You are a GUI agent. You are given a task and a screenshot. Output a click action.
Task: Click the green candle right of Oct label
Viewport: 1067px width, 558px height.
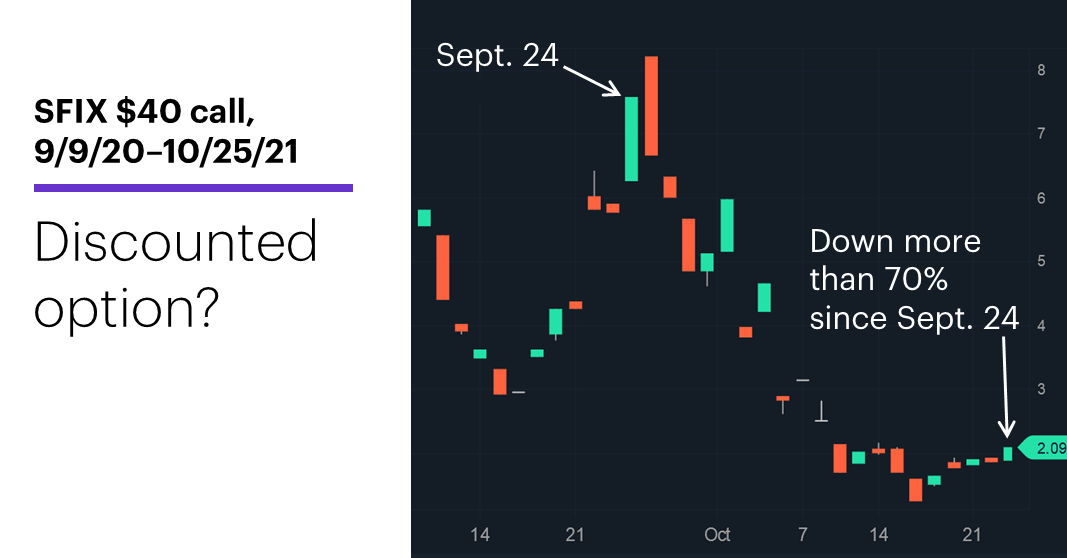pos(727,225)
